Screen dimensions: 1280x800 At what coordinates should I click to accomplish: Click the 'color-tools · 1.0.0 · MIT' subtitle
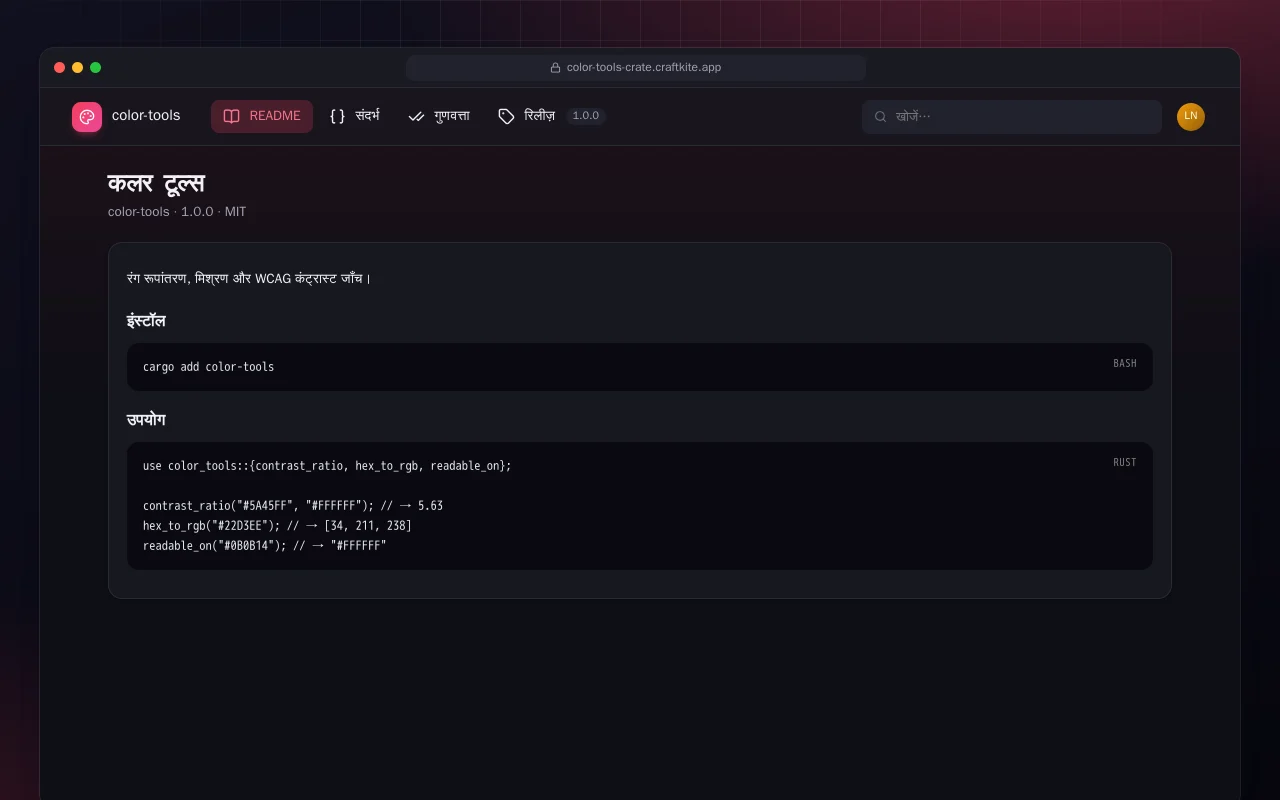[x=177, y=212]
